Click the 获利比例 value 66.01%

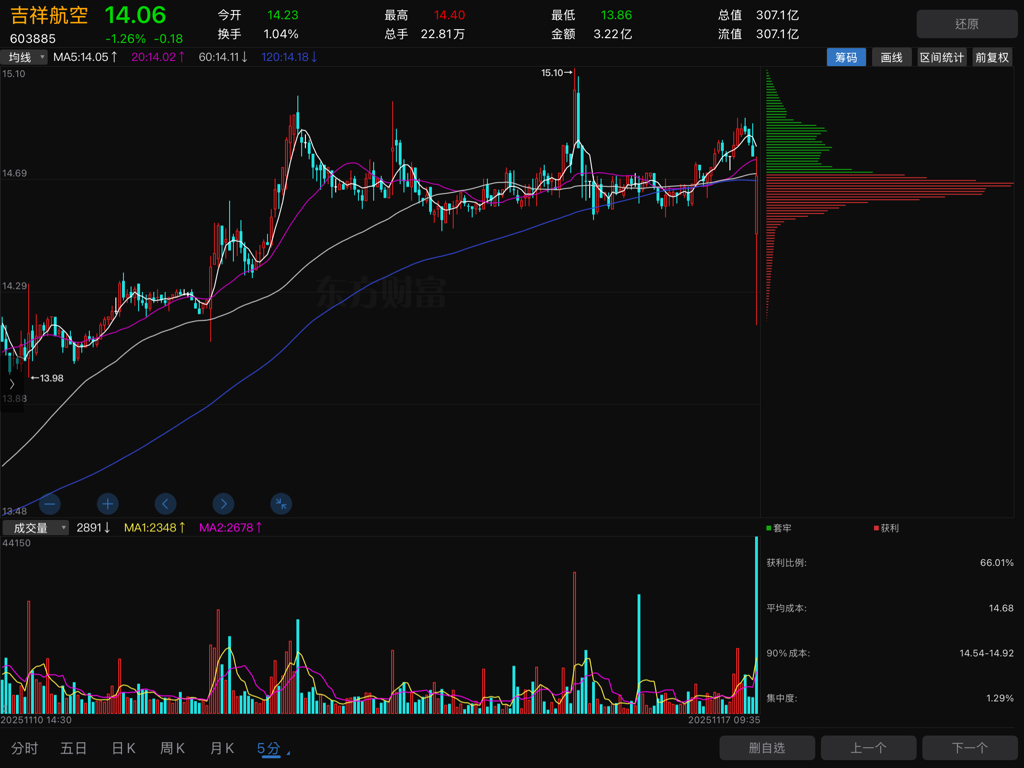click(997, 562)
